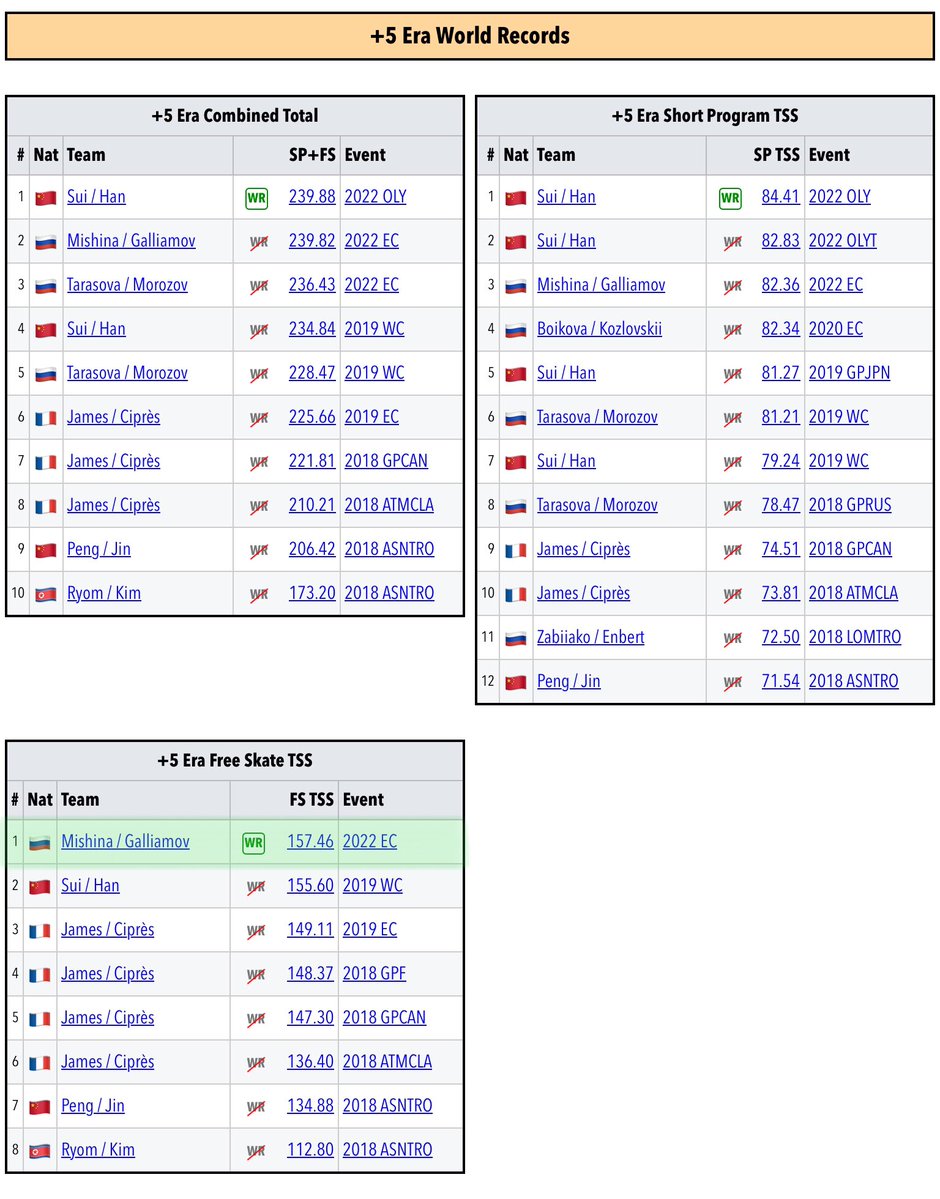940x1199 pixels.
Task: Open the 2018 GPRUS event link
Action: coord(851,505)
